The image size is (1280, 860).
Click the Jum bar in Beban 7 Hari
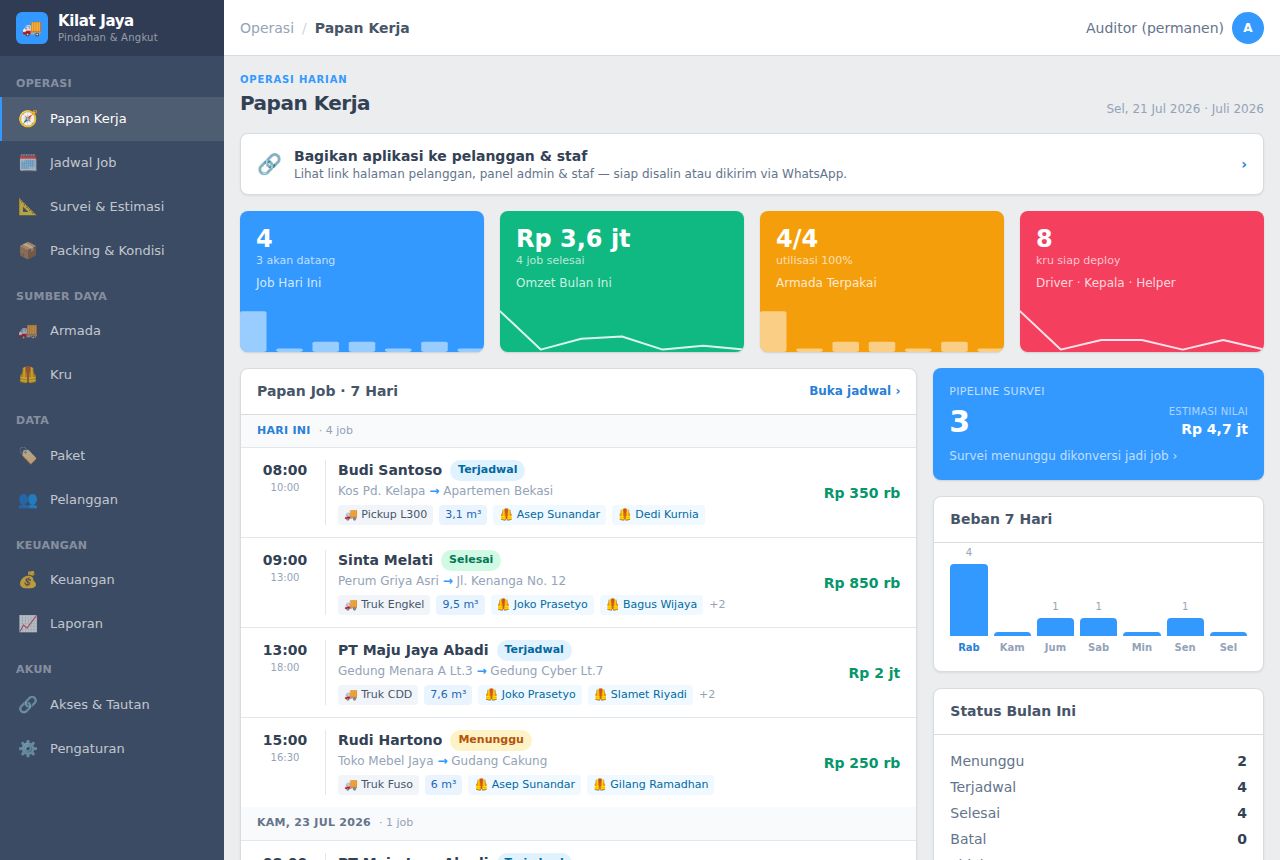[x=1055, y=627]
